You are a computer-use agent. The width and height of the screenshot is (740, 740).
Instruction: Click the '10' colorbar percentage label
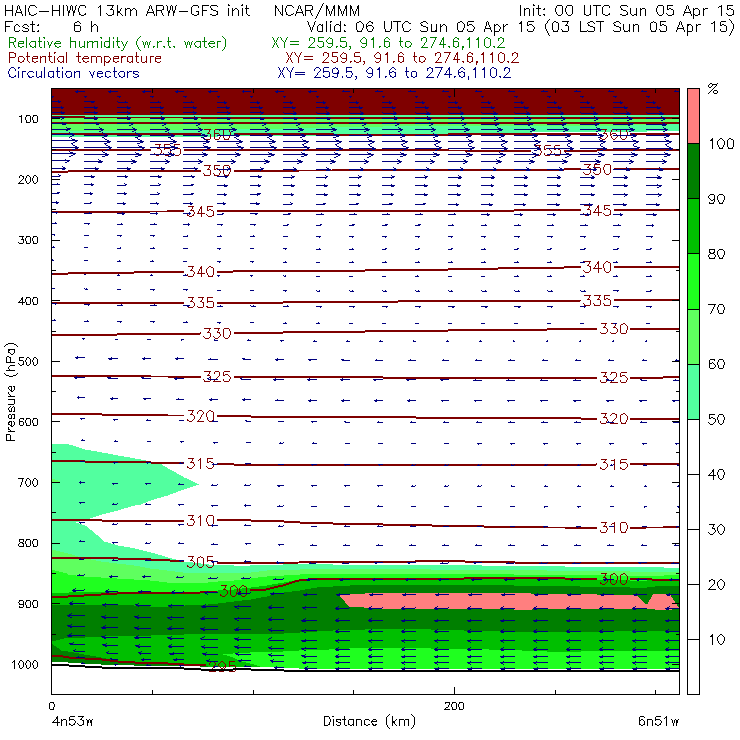coord(716,639)
